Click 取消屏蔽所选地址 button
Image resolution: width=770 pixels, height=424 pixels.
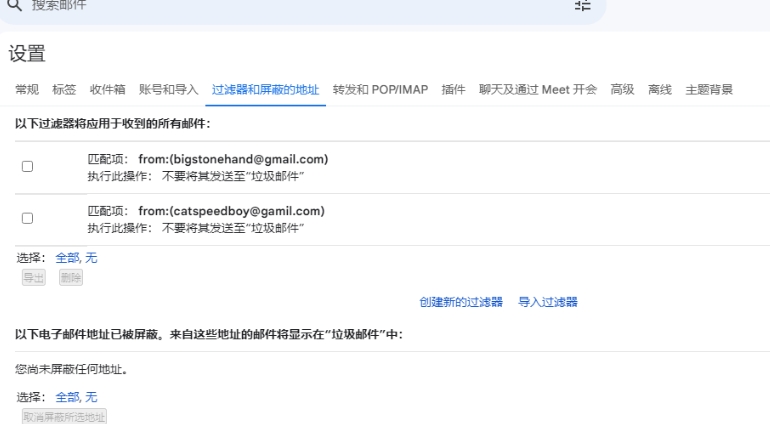tap(64, 417)
